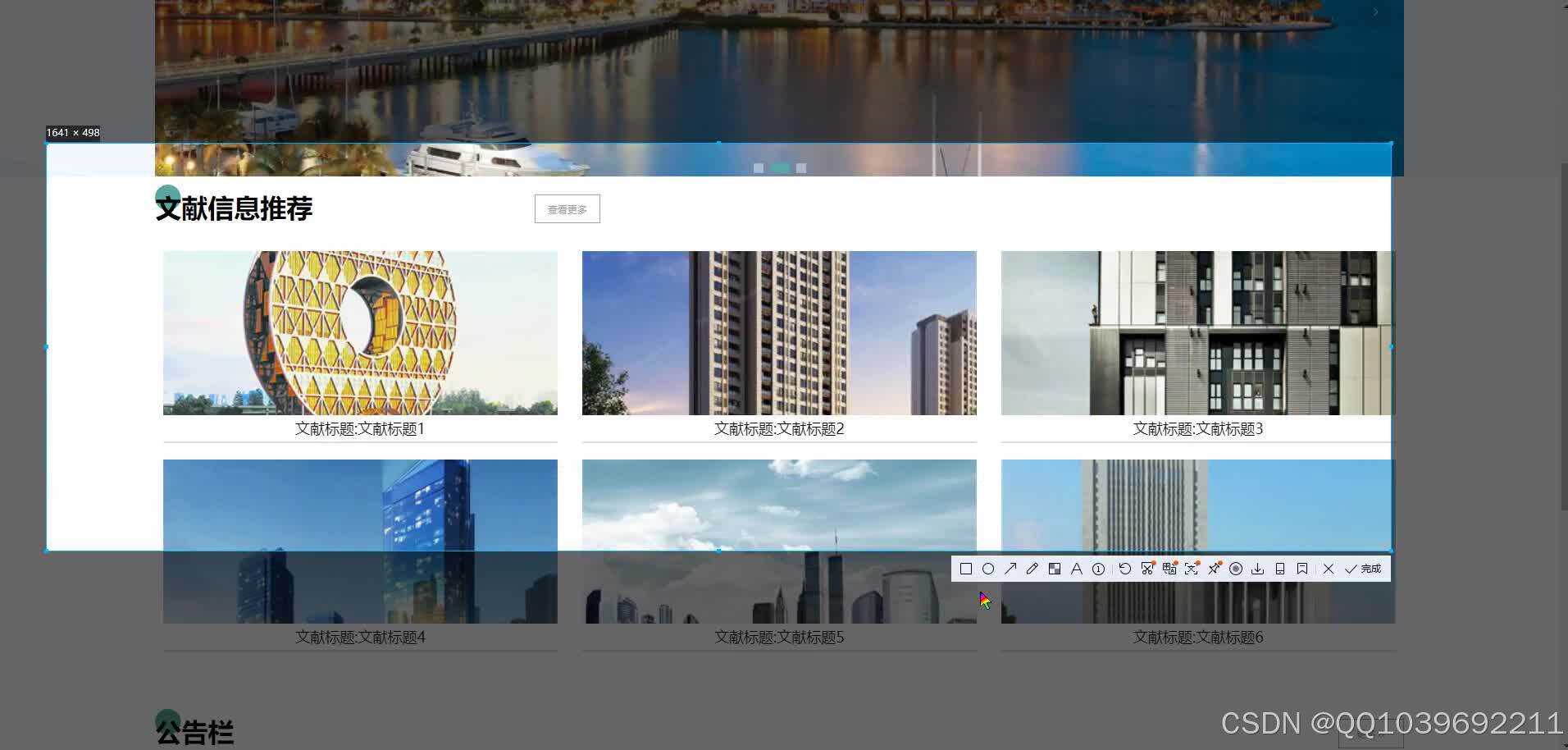Select the numbered marker tool
Image resolution: width=1568 pixels, height=750 pixels.
(1099, 569)
